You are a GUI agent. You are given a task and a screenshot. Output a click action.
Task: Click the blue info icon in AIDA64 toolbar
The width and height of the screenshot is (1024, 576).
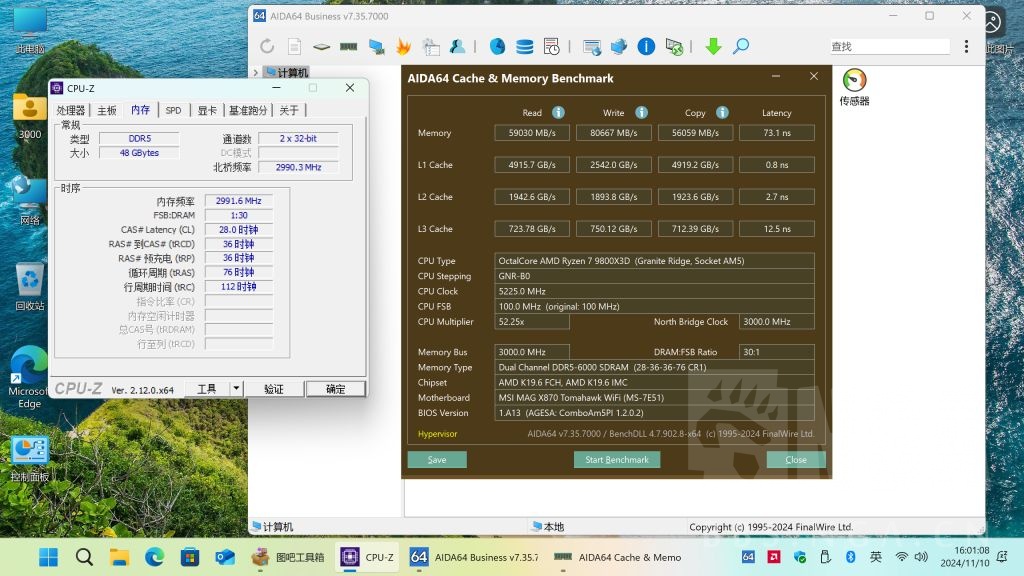[646, 46]
